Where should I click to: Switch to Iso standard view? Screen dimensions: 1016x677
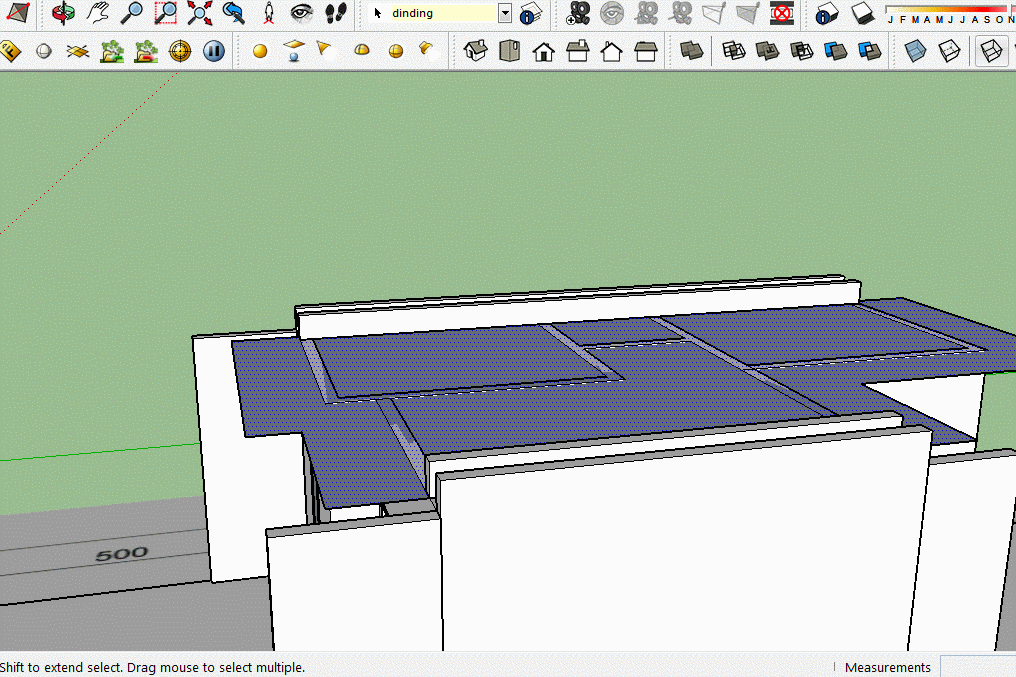(x=476, y=50)
